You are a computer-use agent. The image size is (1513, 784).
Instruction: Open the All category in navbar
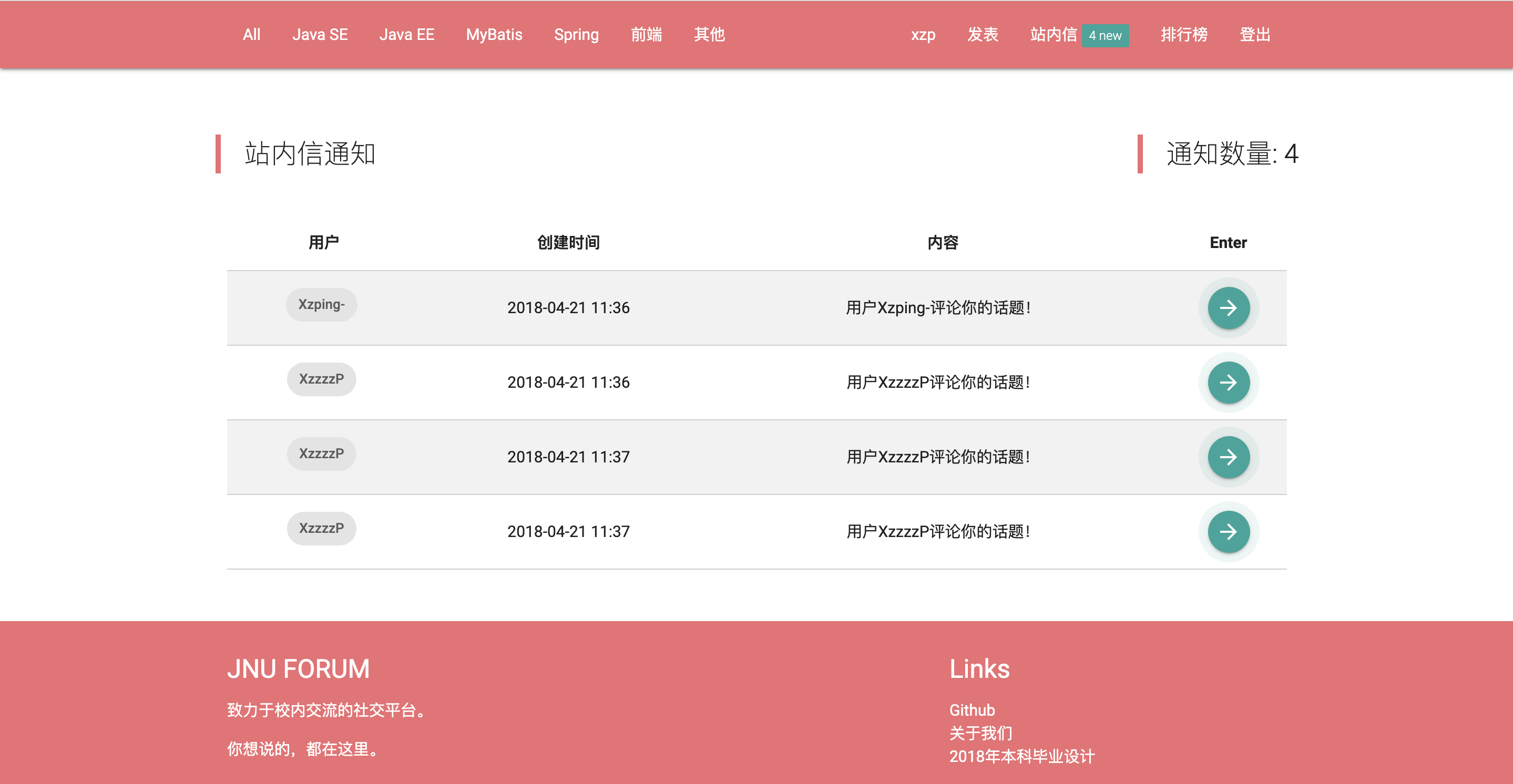[251, 35]
